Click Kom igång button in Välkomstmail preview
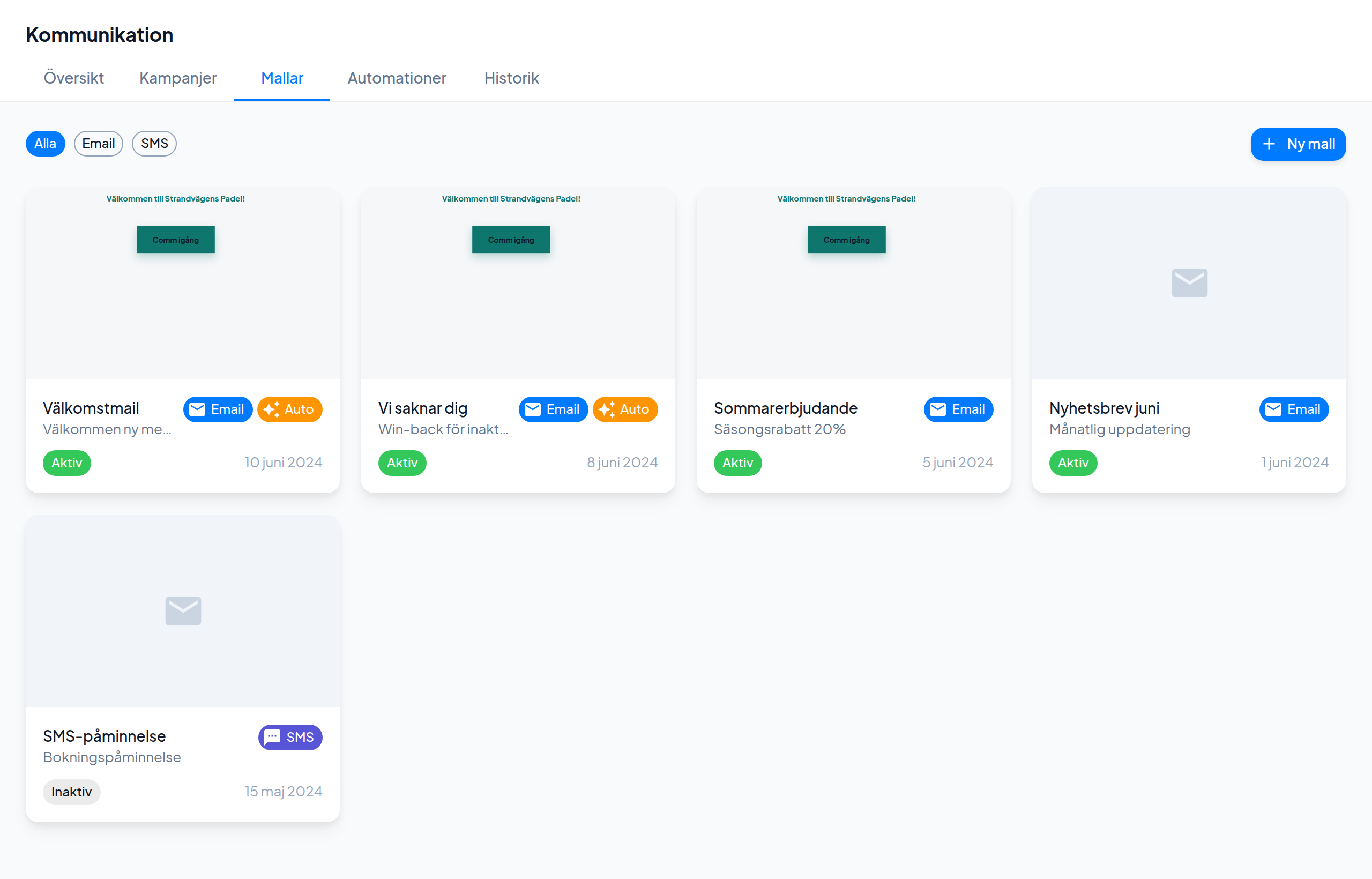The width and height of the screenshot is (1372, 879). pyautogui.click(x=176, y=240)
